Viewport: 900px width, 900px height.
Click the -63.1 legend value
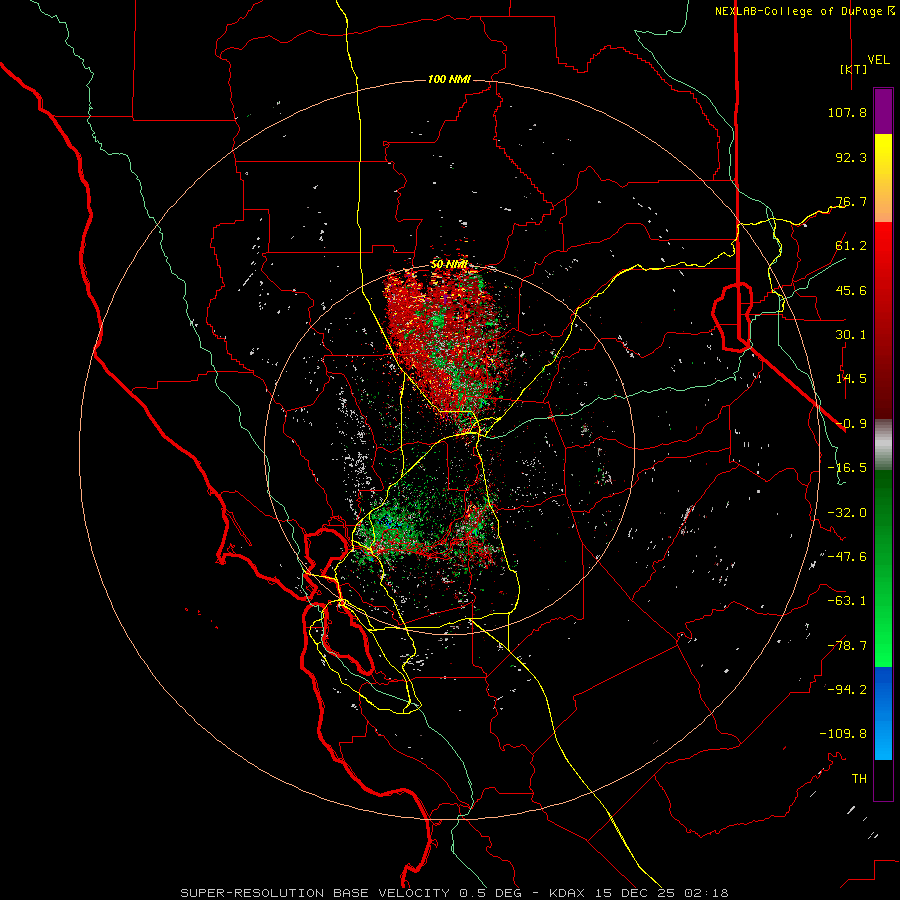click(x=847, y=601)
